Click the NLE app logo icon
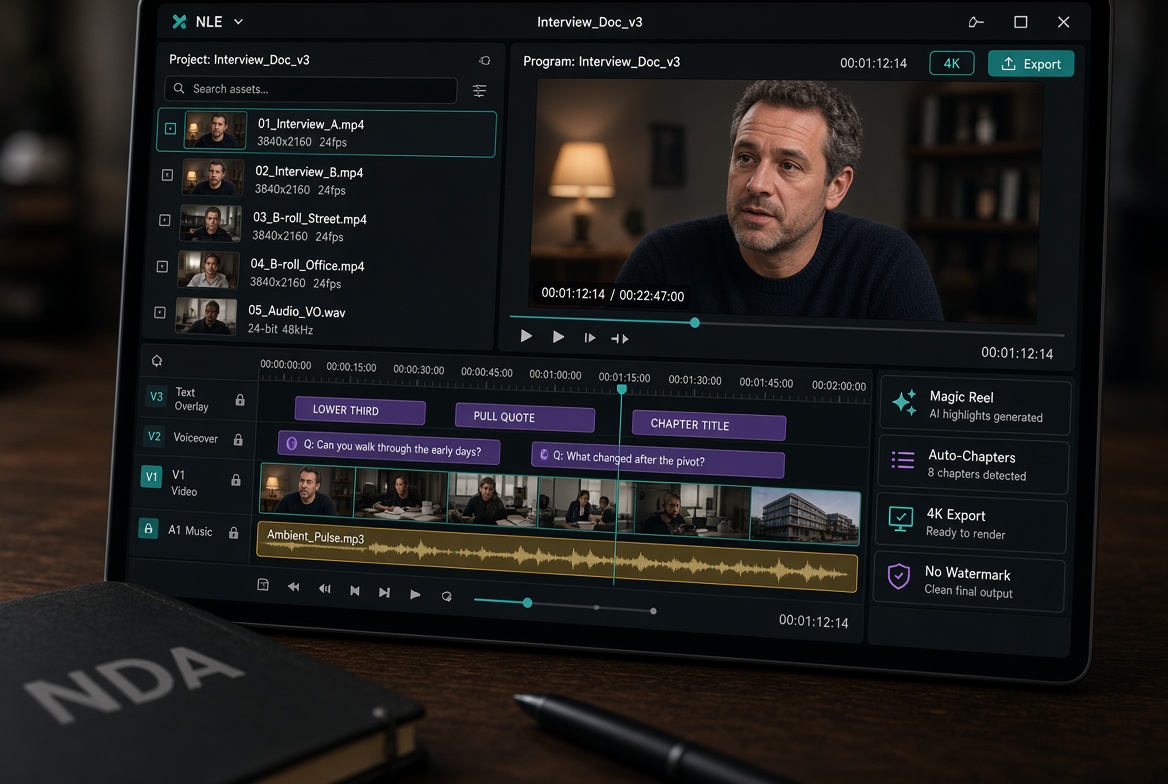The width and height of the screenshot is (1168, 784). click(180, 22)
